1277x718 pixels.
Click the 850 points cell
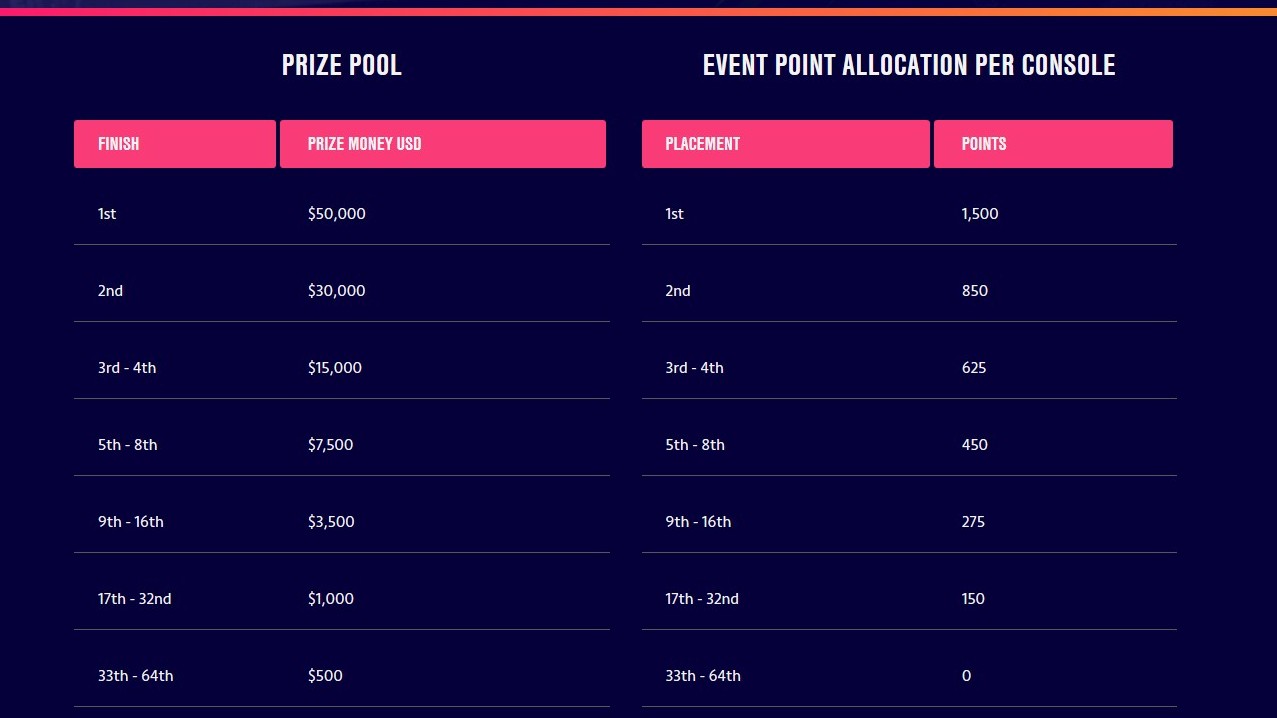pyautogui.click(x=975, y=291)
